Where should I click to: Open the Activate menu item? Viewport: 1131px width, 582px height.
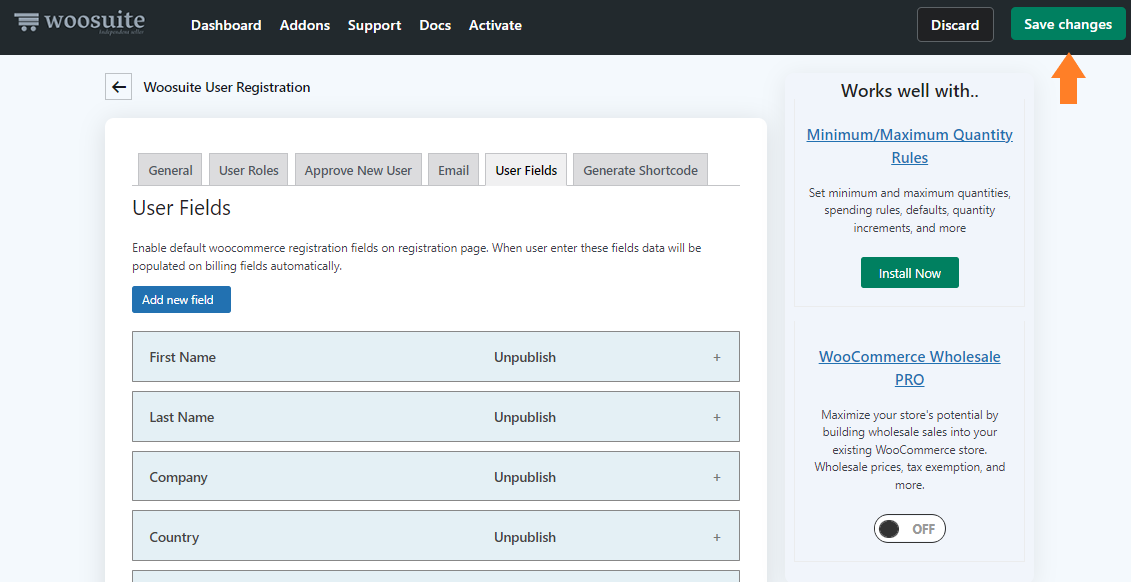pos(495,25)
